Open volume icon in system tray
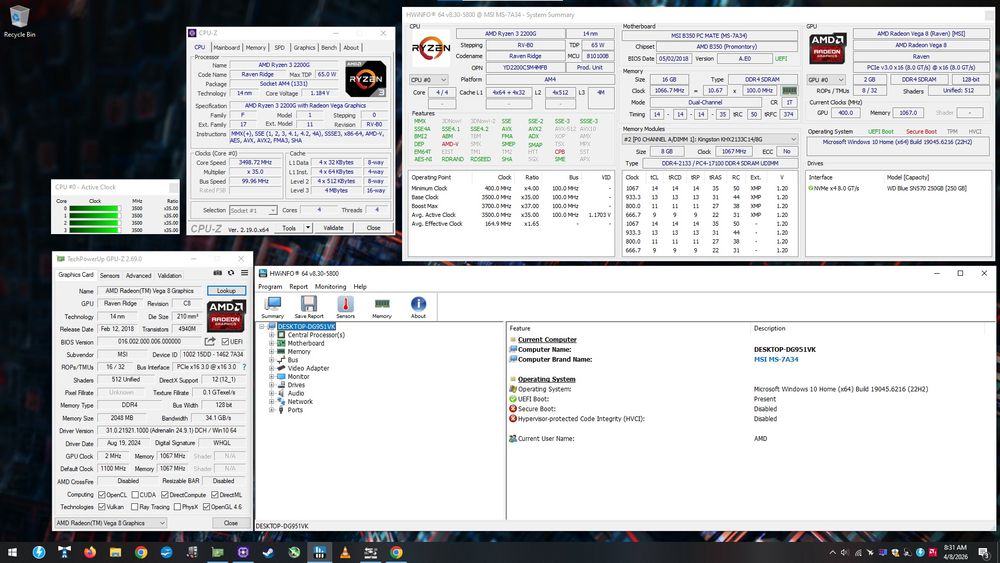1000x563 pixels. [845, 552]
